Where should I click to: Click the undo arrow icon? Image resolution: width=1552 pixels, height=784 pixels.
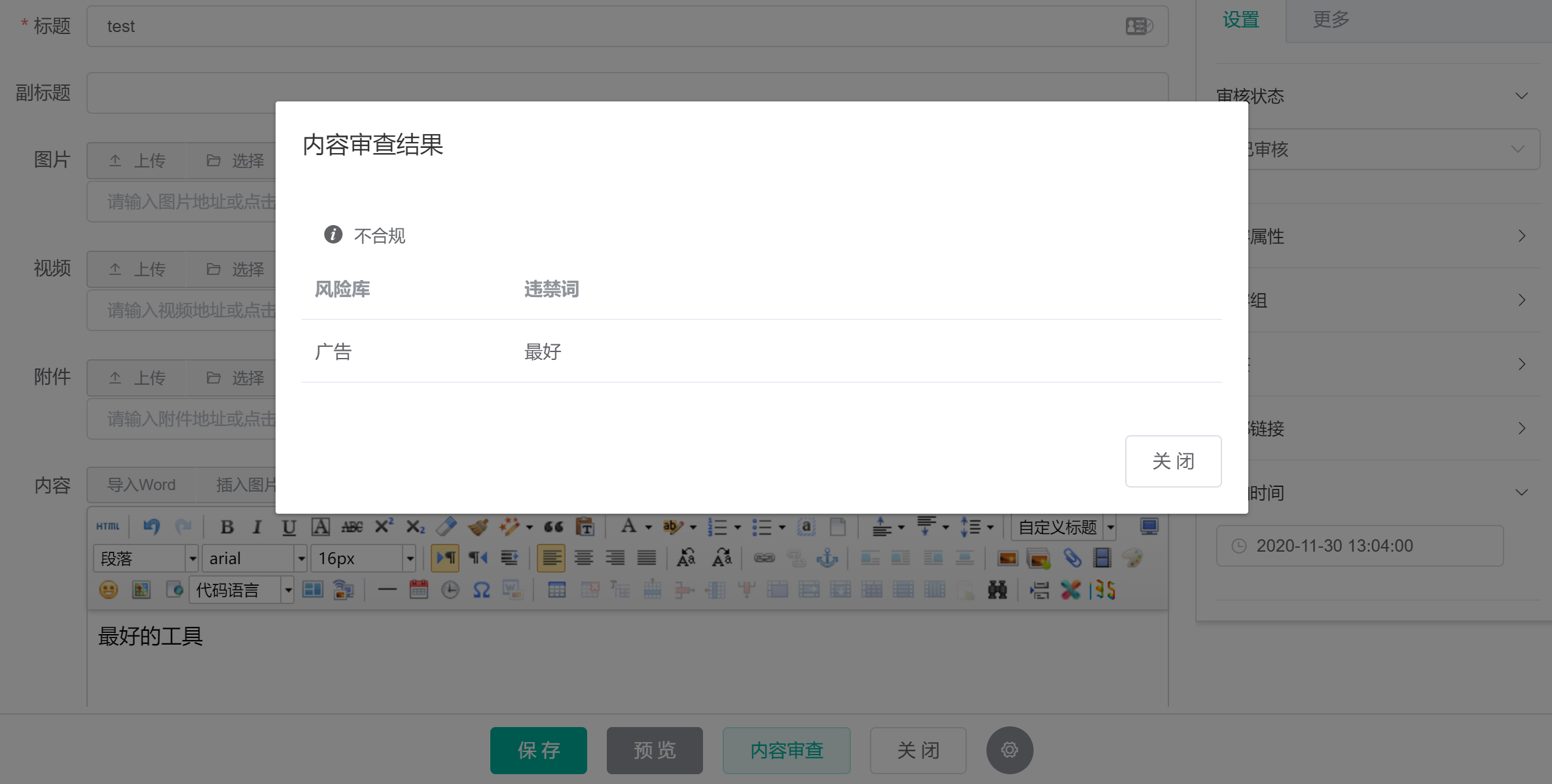click(152, 526)
